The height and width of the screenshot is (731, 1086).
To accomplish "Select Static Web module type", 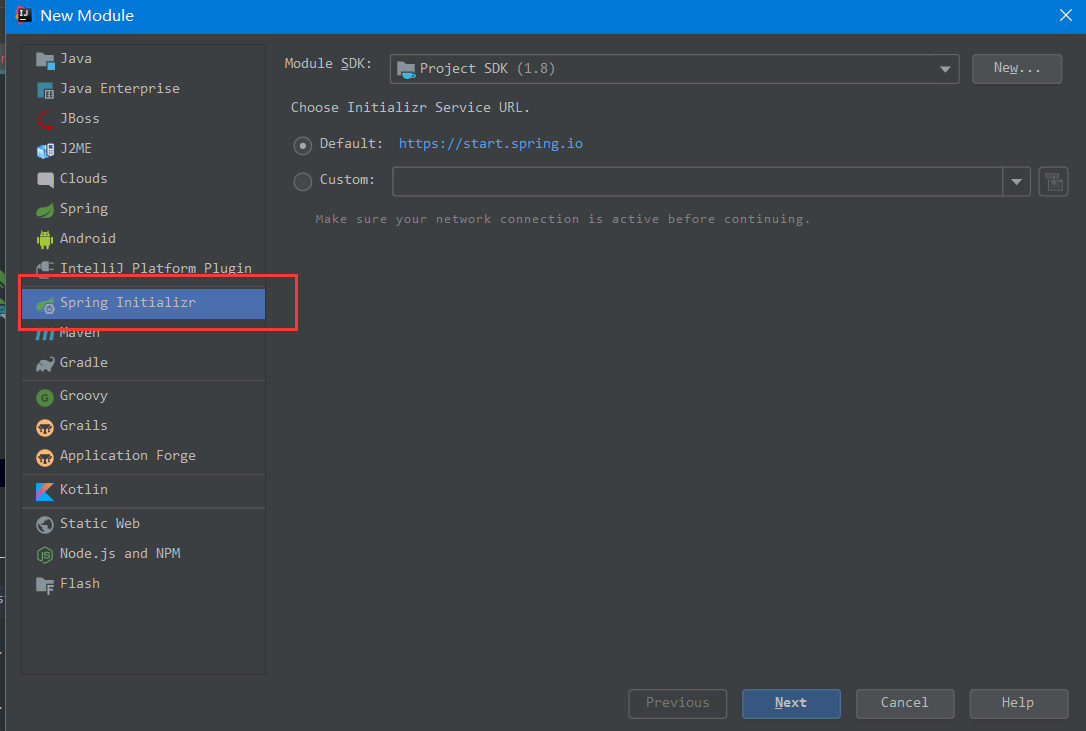I will (143, 523).
